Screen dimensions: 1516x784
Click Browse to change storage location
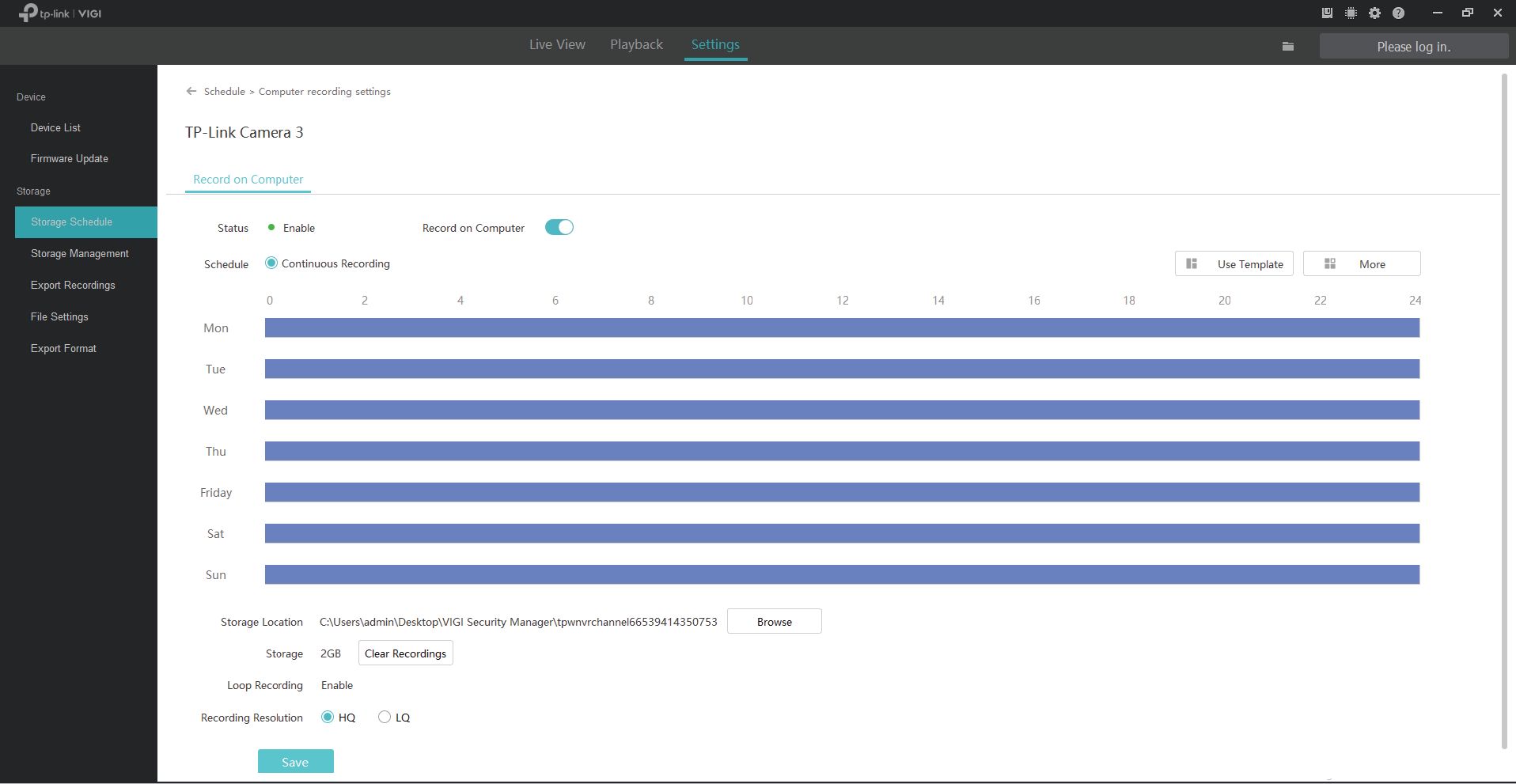774,622
